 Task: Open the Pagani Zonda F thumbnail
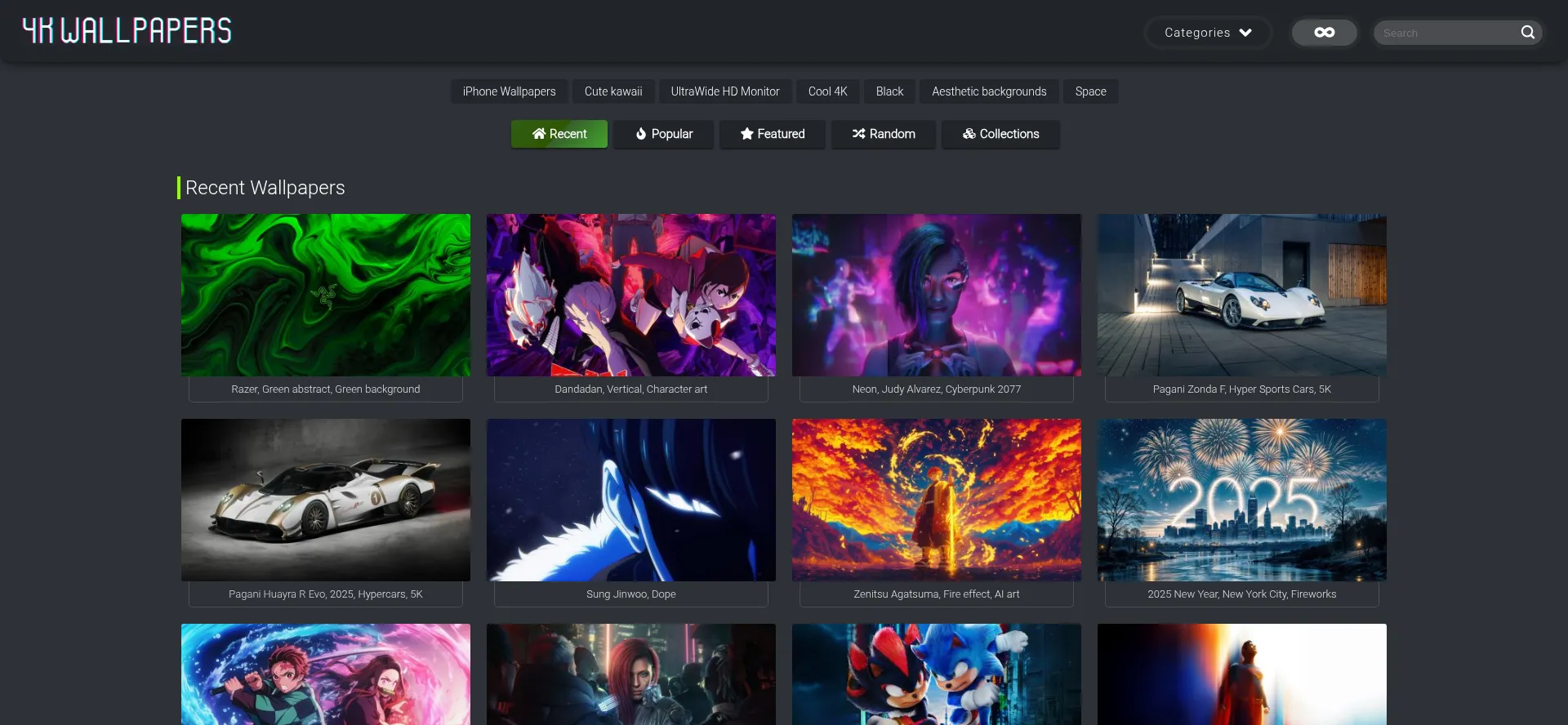coord(1242,295)
